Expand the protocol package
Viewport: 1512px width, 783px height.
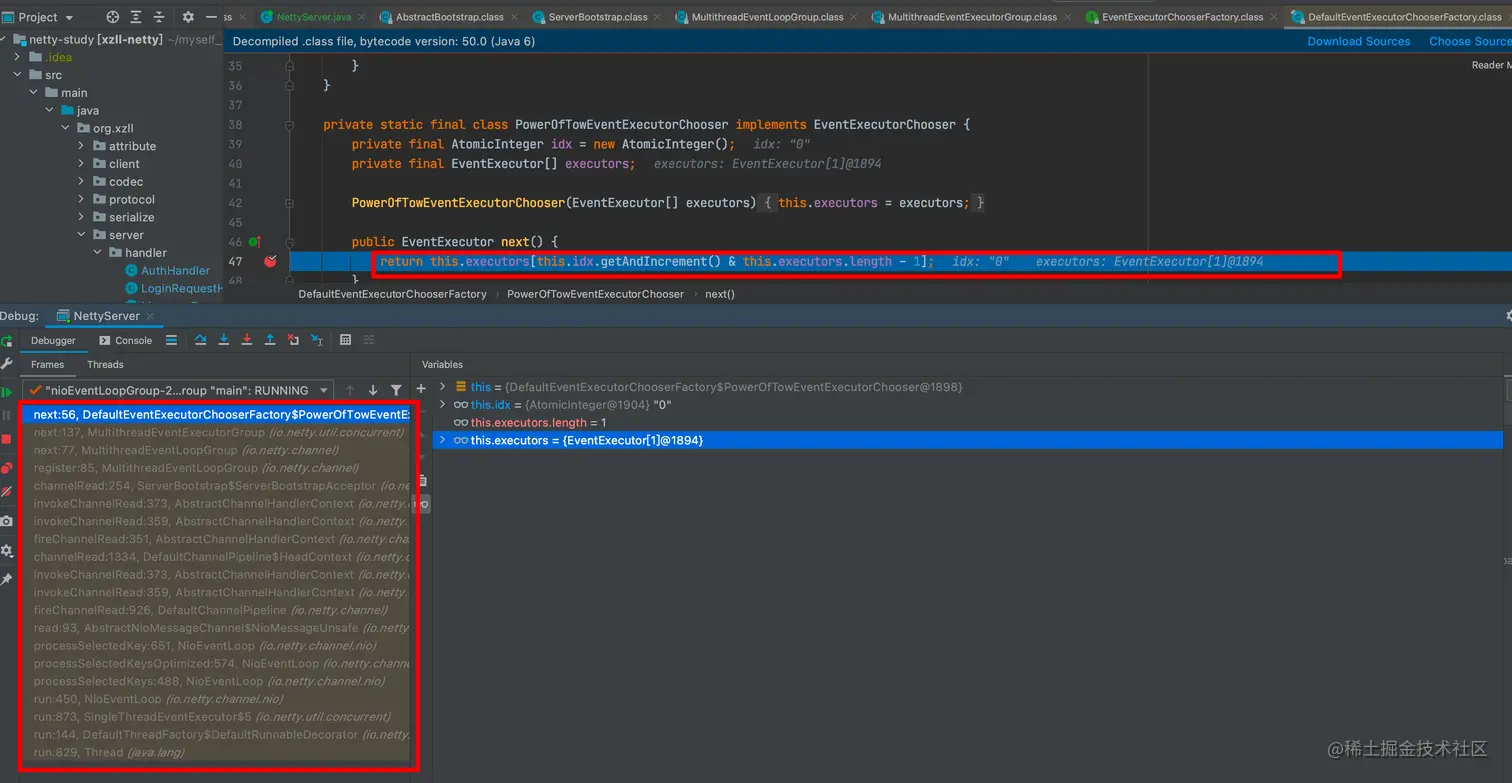(82, 200)
